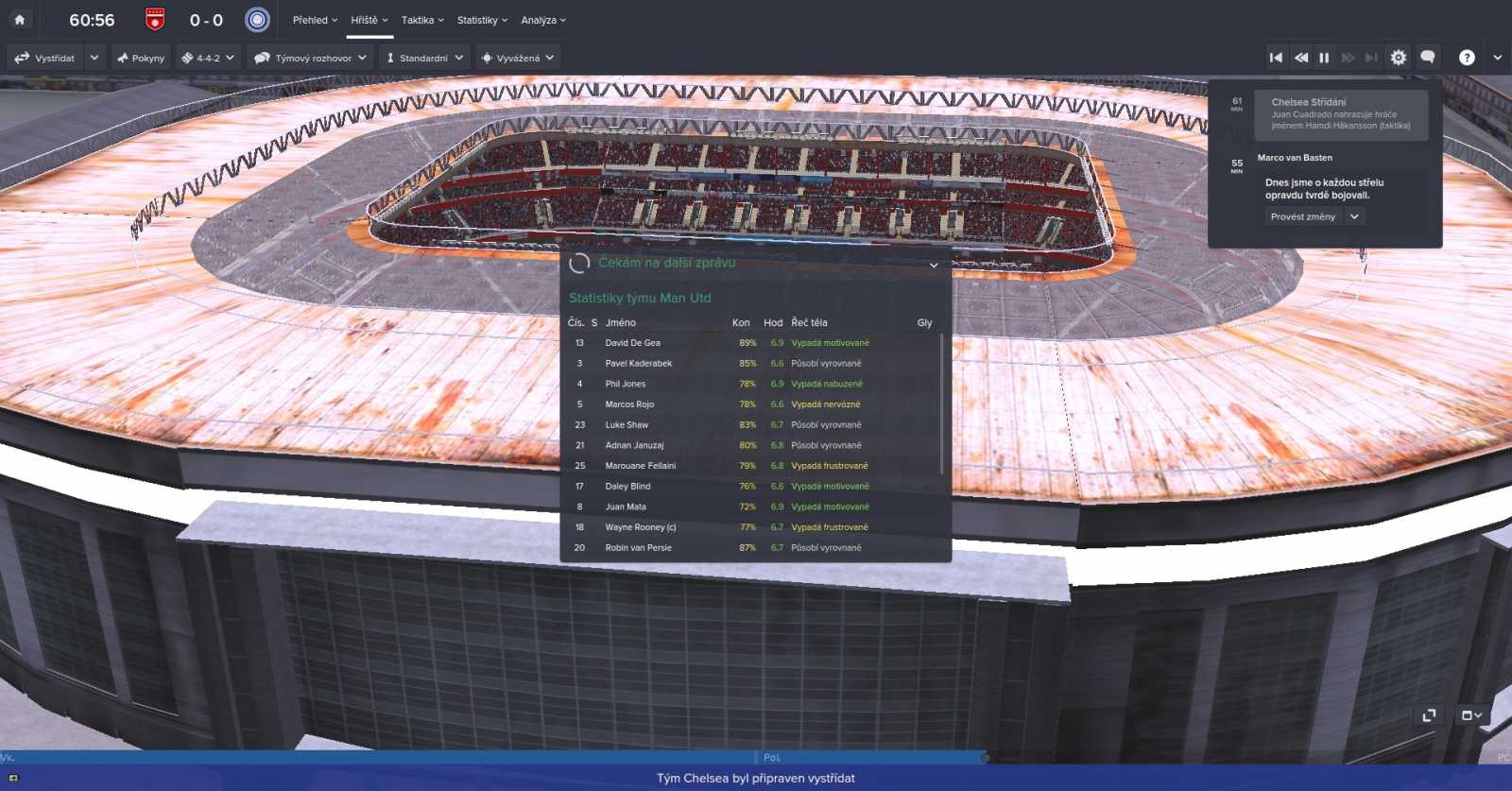Open the Vyvážená team shape dropdown
Screen dimensions: 1512x791
tap(518, 58)
